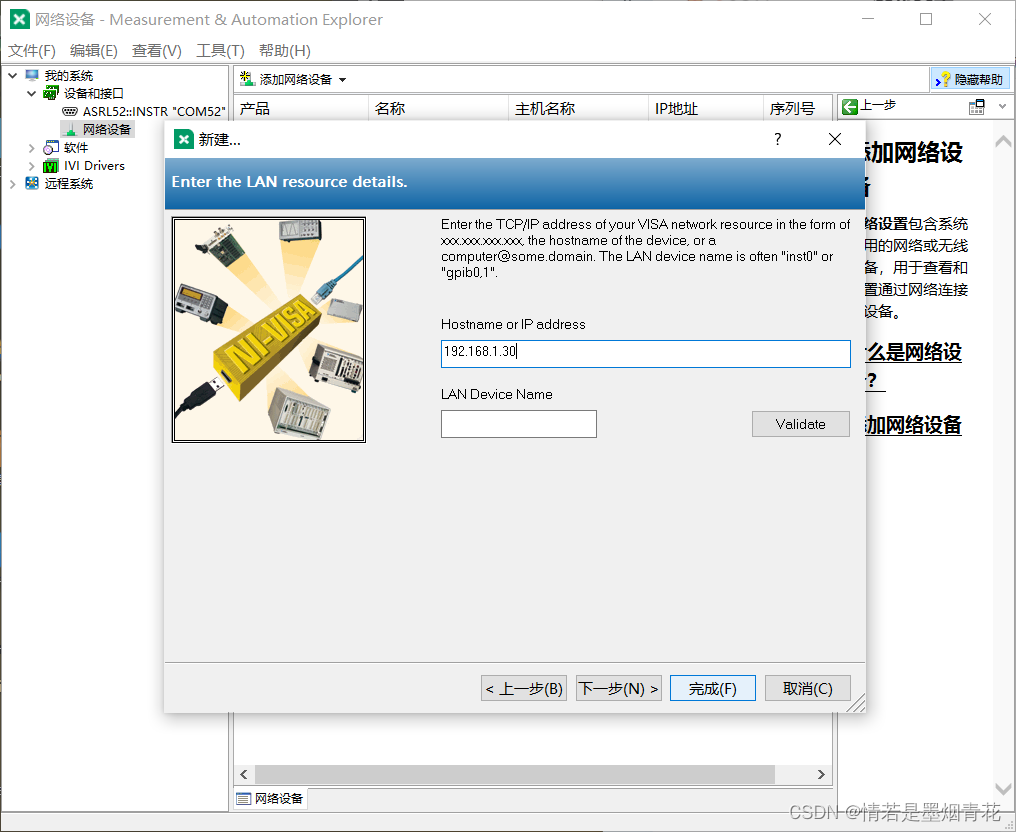This screenshot has height=832, width=1016.
Task: Click the 我的系统 computer icon
Action: click(x=32, y=75)
